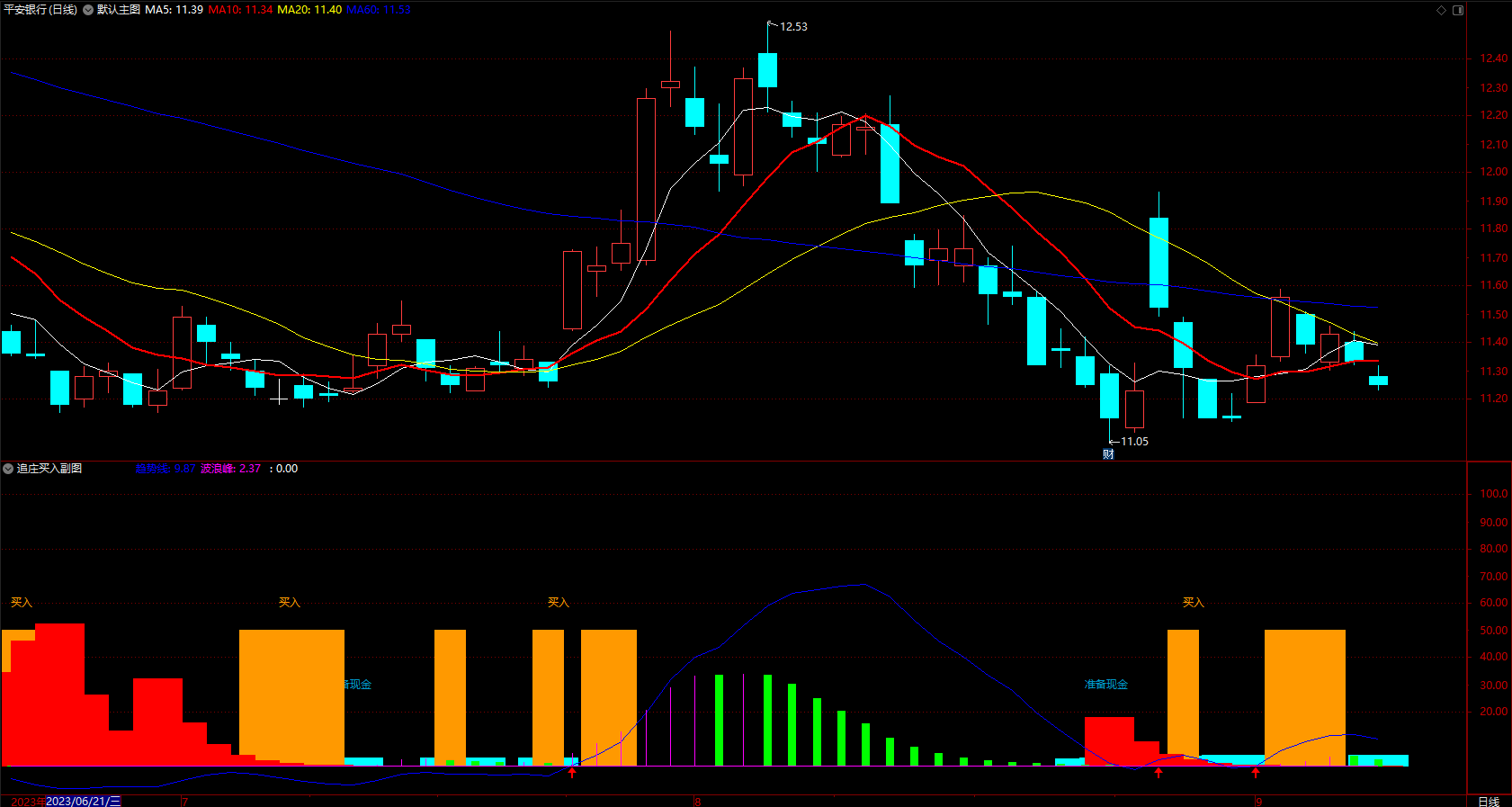Click the 50.00 sub-chart axis label
1512x807 pixels.
click(x=1494, y=631)
